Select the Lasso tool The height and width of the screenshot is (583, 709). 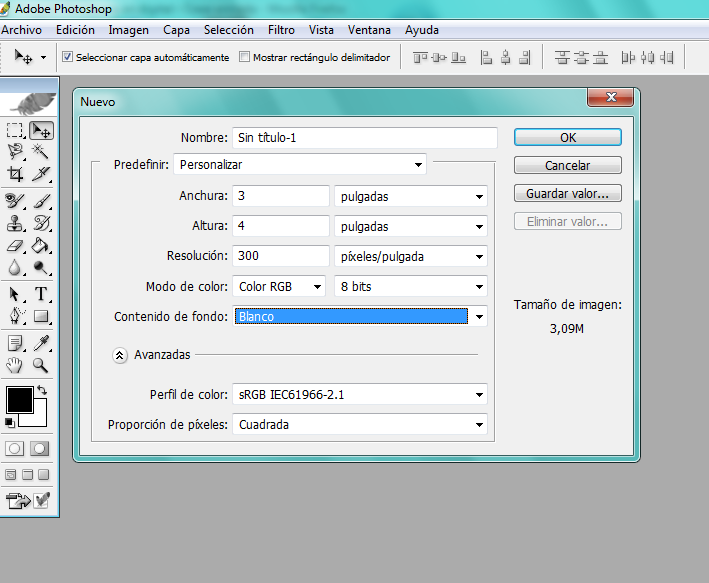point(15,152)
